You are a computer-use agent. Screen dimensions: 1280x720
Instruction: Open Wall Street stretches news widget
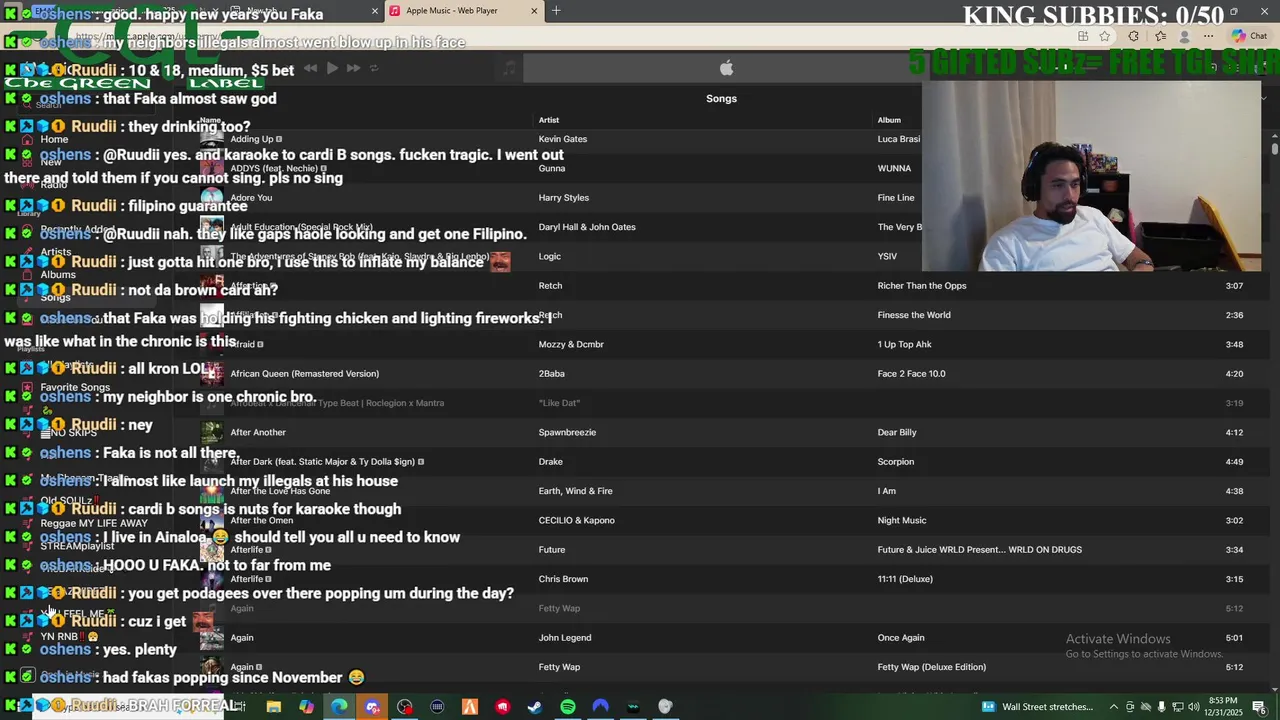click(1036, 707)
